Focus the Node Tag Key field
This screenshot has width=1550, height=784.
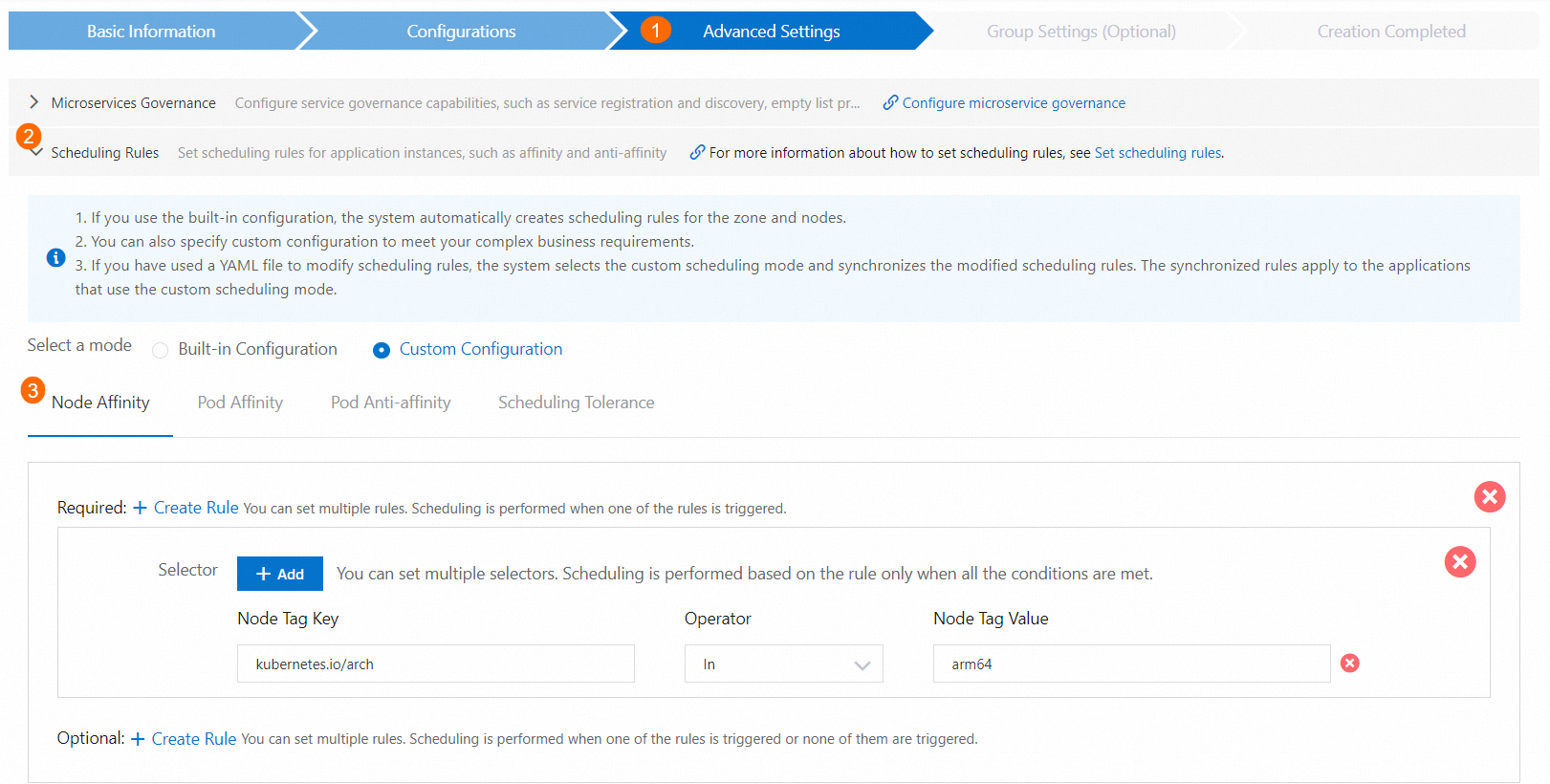click(436, 664)
